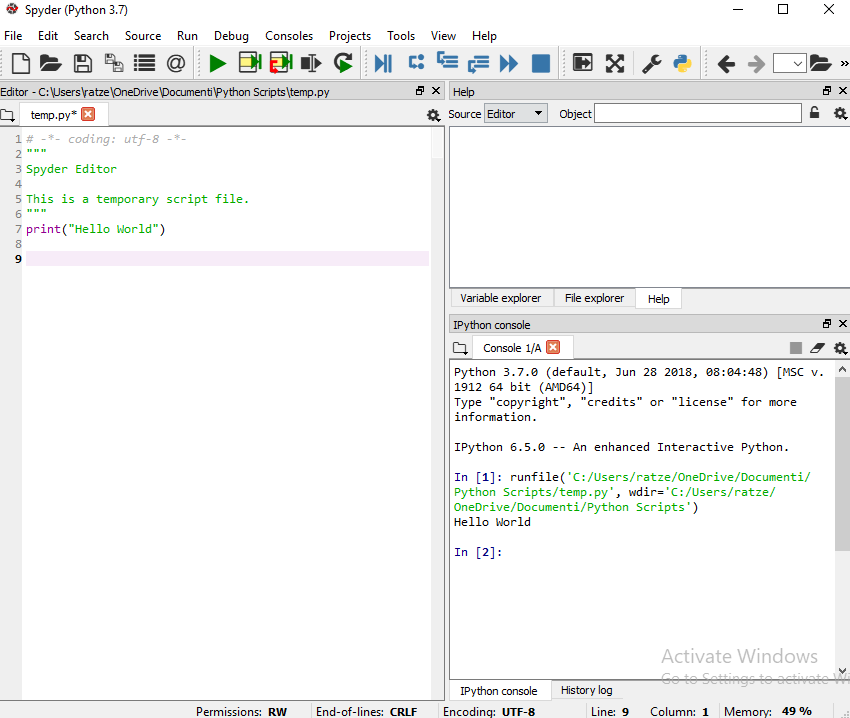The image size is (850, 718).
Task: Save the current file
Action: [83, 63]
